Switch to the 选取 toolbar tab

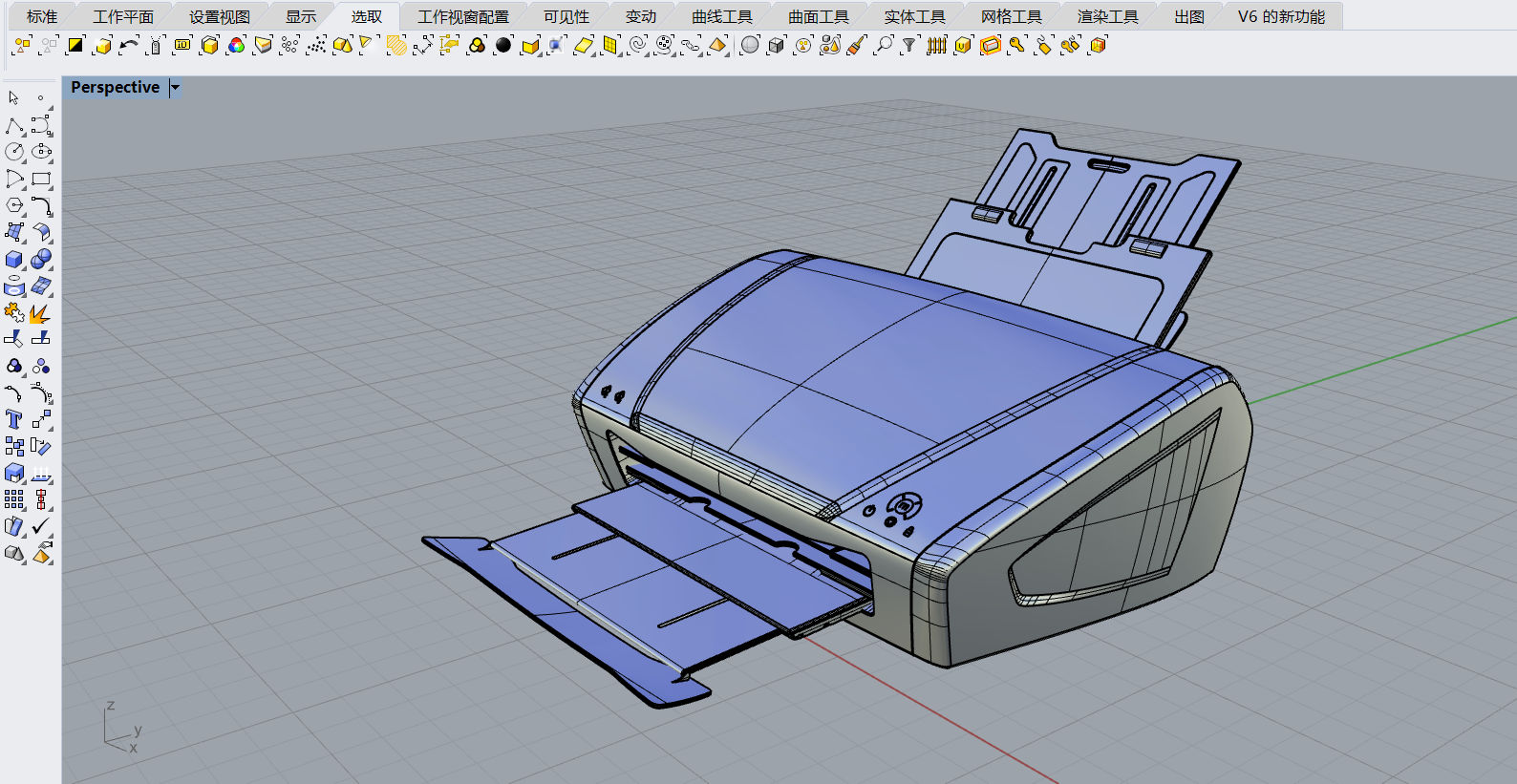pyautogui.click(x=367, y=16)
